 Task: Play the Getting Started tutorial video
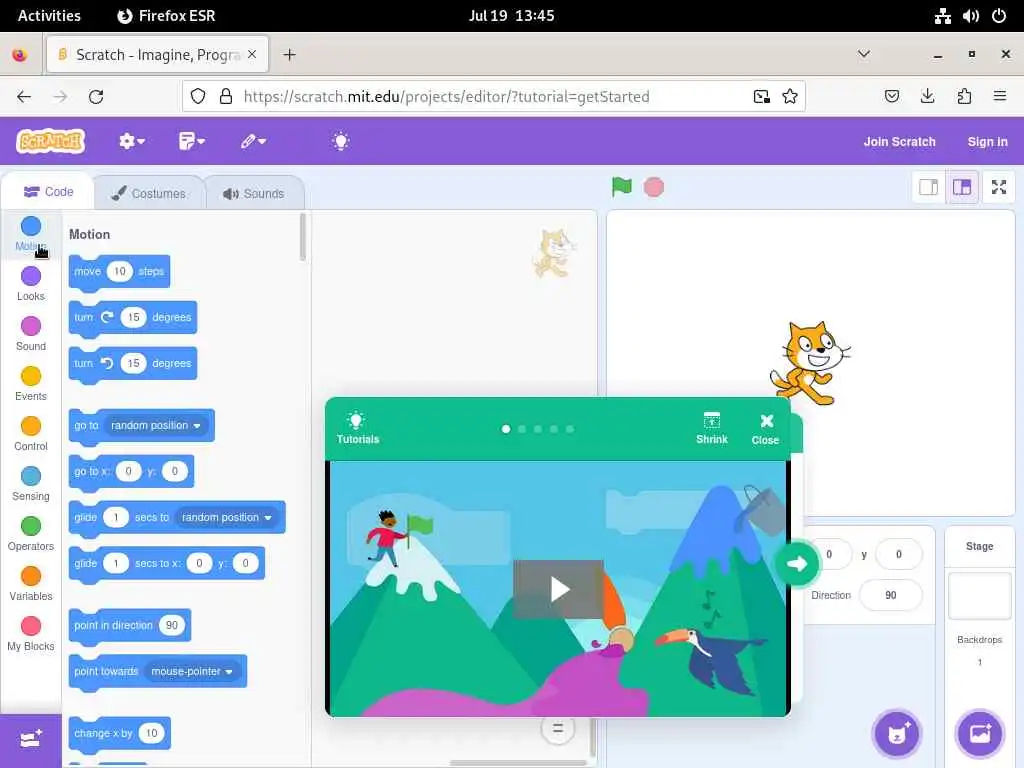(x=558, y=589)
